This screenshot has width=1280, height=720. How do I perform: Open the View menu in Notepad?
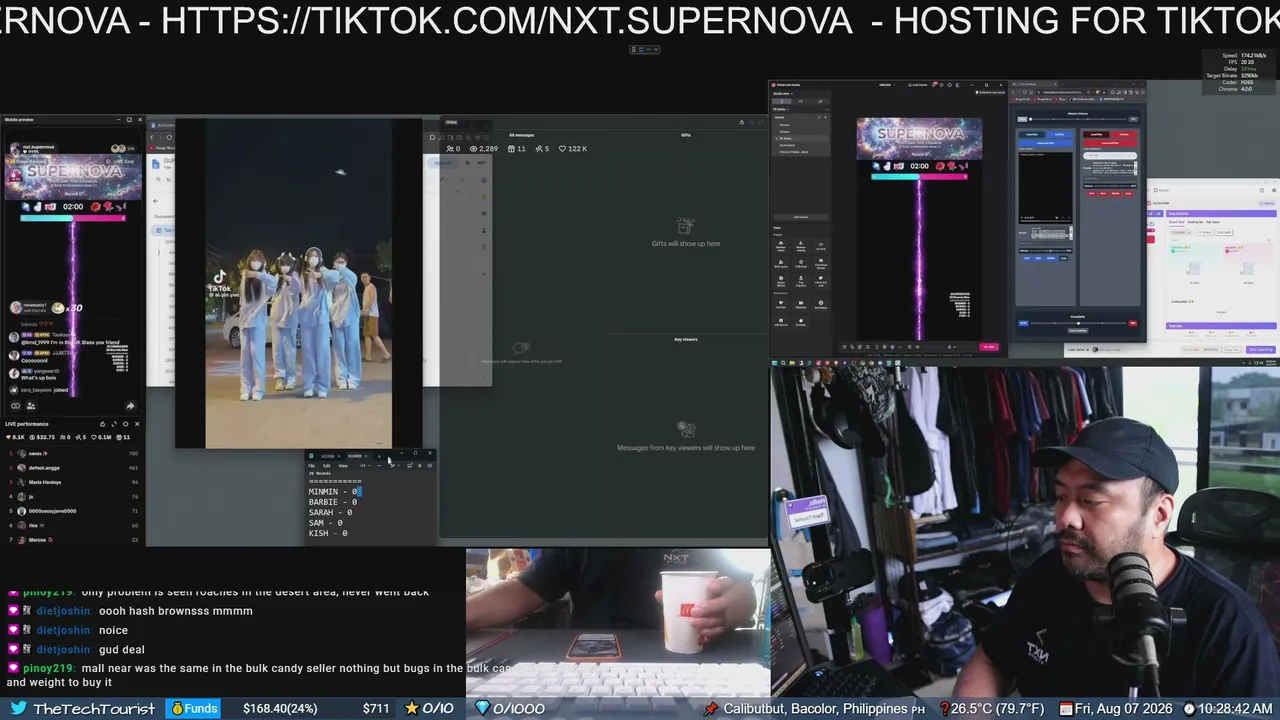pos(343,466)
